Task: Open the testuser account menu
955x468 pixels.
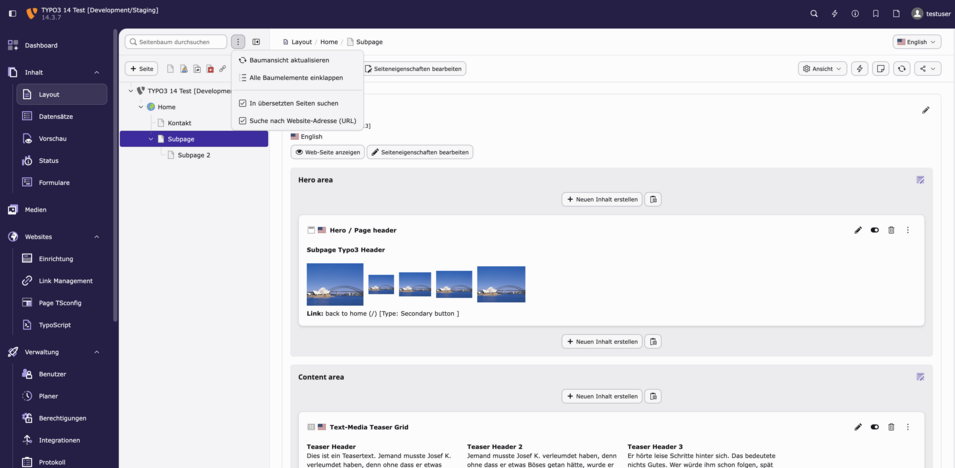Action: tap(929, 13)
